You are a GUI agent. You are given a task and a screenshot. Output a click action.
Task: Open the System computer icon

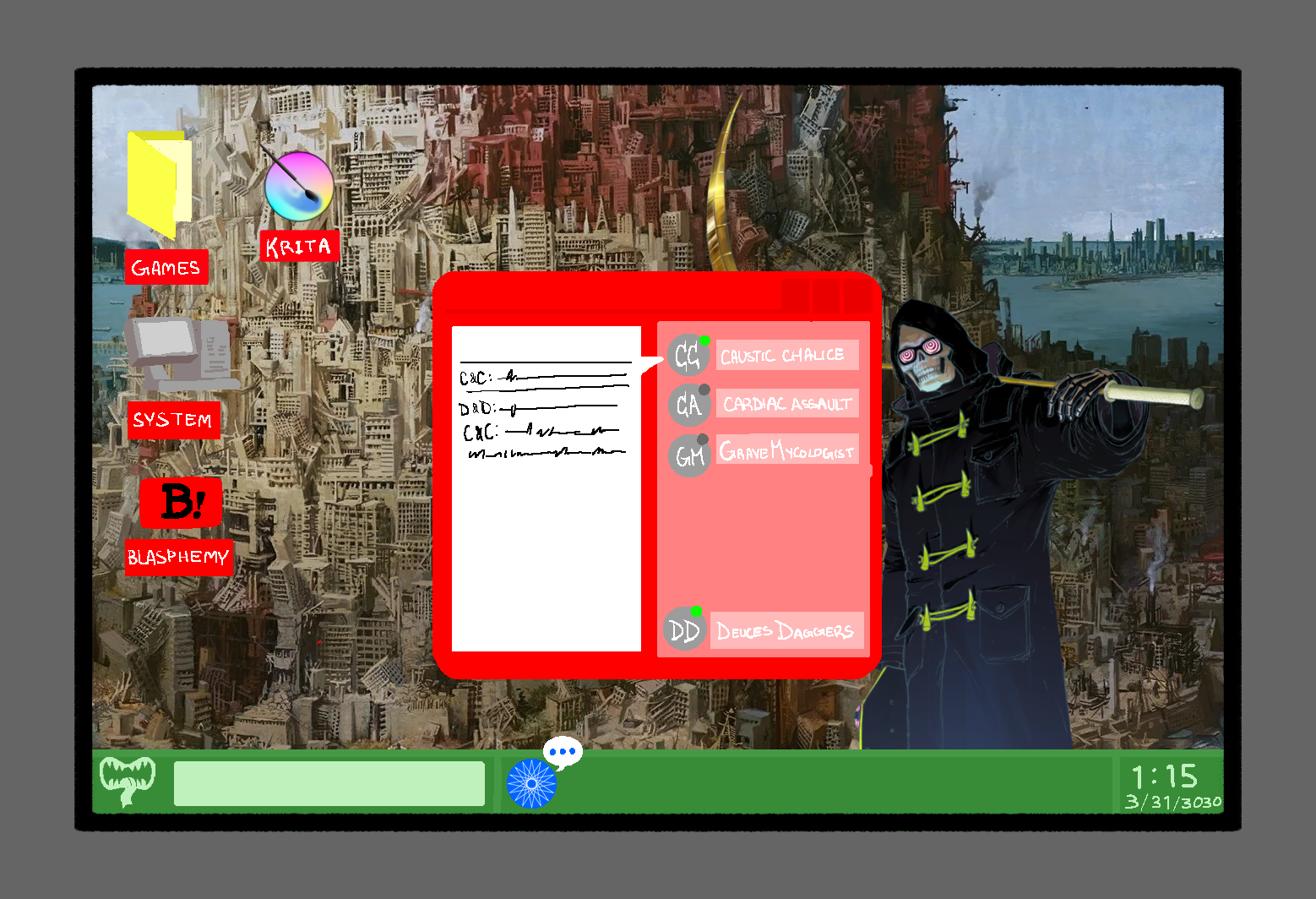coord(180,355)
